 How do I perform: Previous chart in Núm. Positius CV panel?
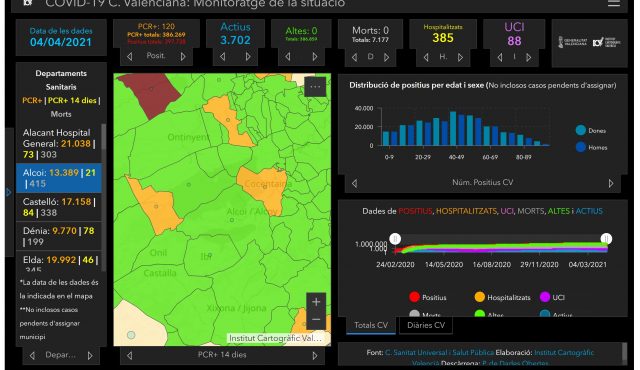click(x=354, y=184)
